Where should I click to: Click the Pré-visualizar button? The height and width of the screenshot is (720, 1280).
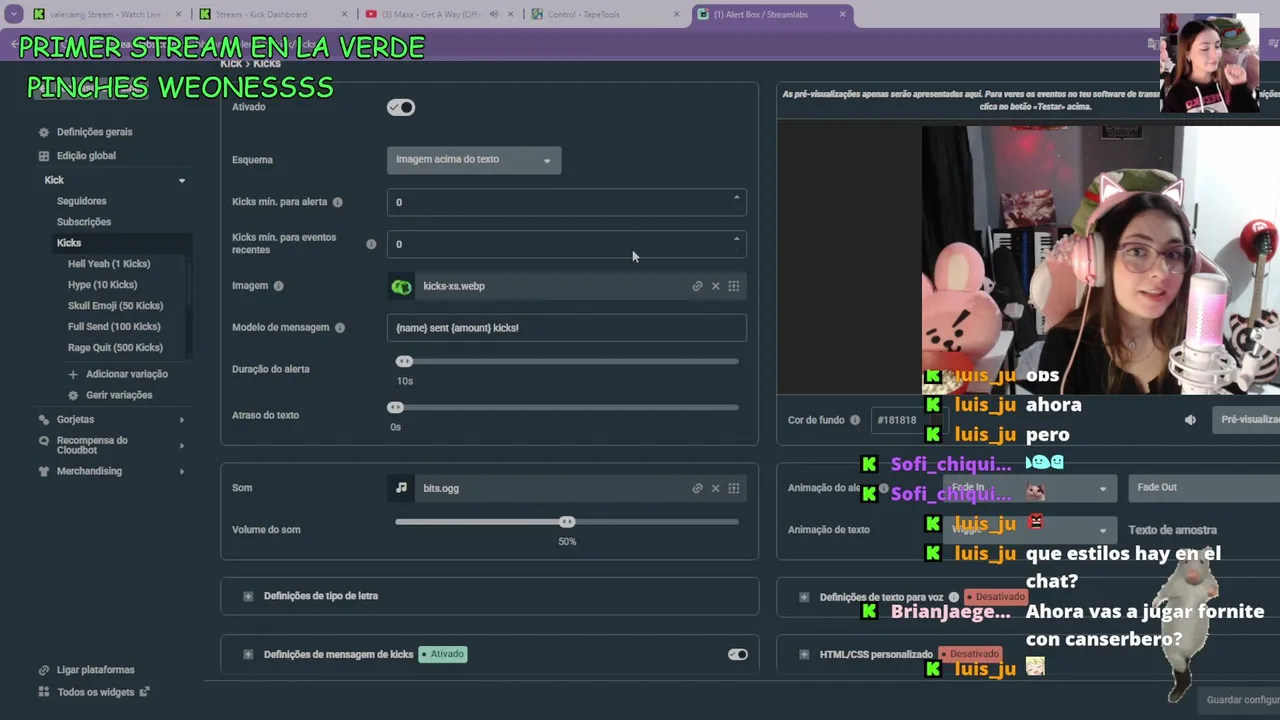click(1246, 420)
